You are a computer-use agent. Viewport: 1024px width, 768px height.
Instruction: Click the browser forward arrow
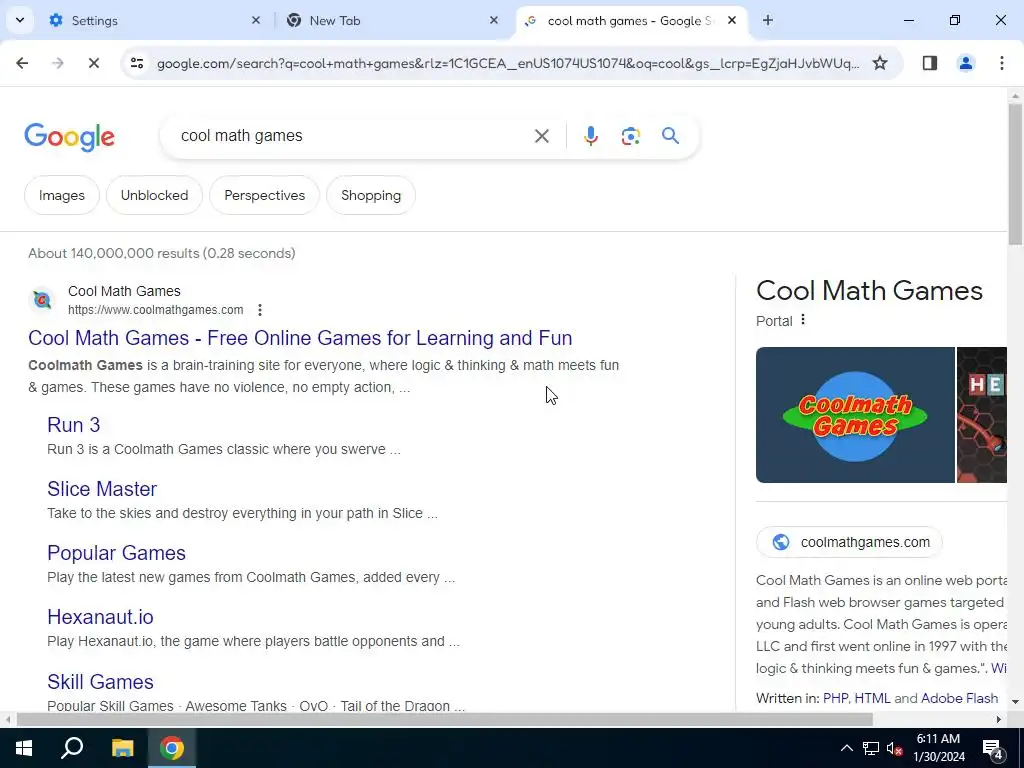[x=57, y=63]
